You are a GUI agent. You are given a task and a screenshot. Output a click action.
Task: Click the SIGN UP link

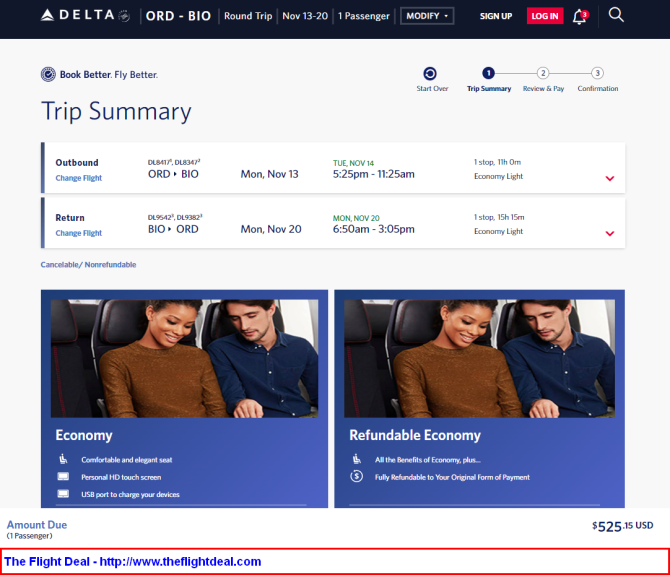coord(495,16)
